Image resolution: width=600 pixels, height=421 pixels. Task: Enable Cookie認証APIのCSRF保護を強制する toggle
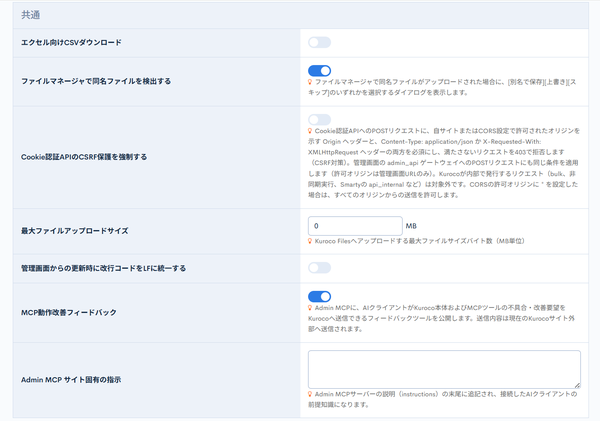320,119
